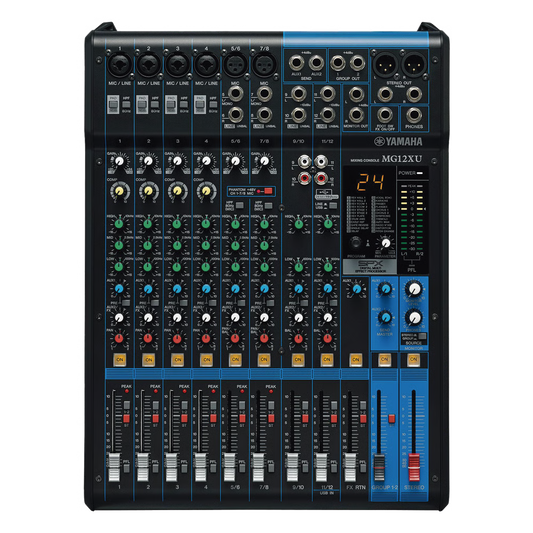
Task: Toggle channel 3 GROUP 1-2 assign button
Action: tap(184, 405)
